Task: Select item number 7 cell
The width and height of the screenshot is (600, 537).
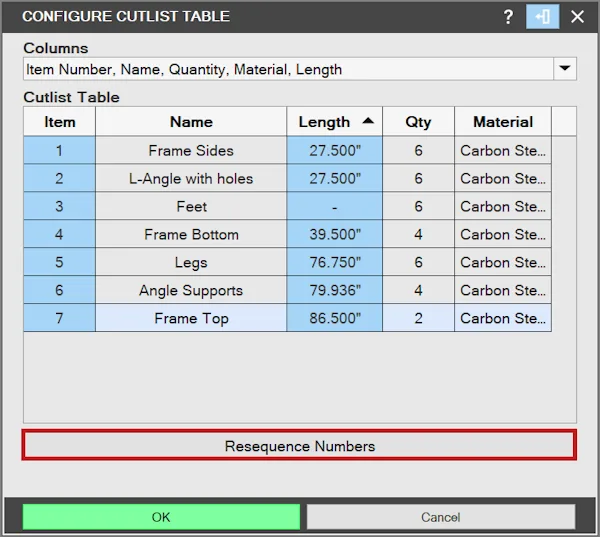Action: point(59,318)
